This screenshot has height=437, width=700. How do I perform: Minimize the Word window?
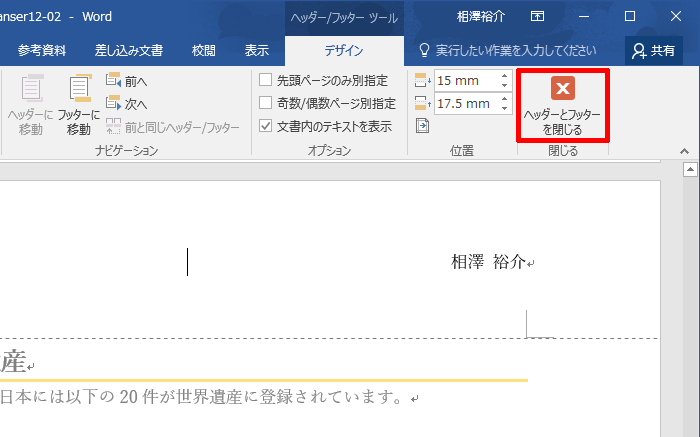click(584, 17)
